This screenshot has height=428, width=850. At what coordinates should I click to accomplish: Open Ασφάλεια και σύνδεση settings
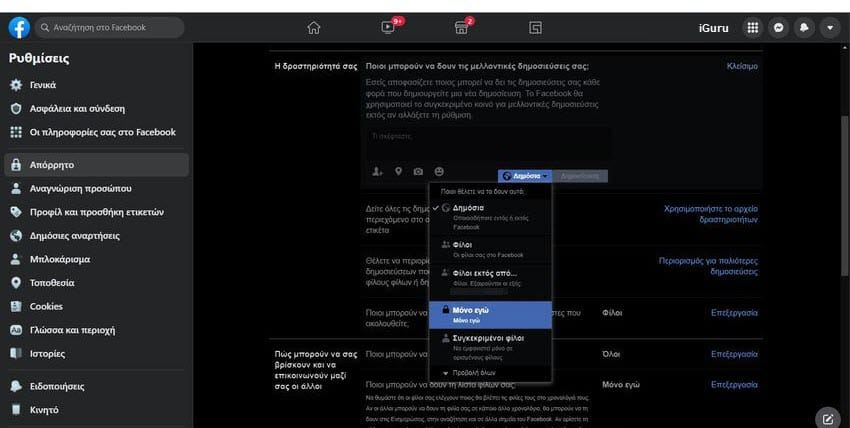pyautogui.click(x=96, y=108)
